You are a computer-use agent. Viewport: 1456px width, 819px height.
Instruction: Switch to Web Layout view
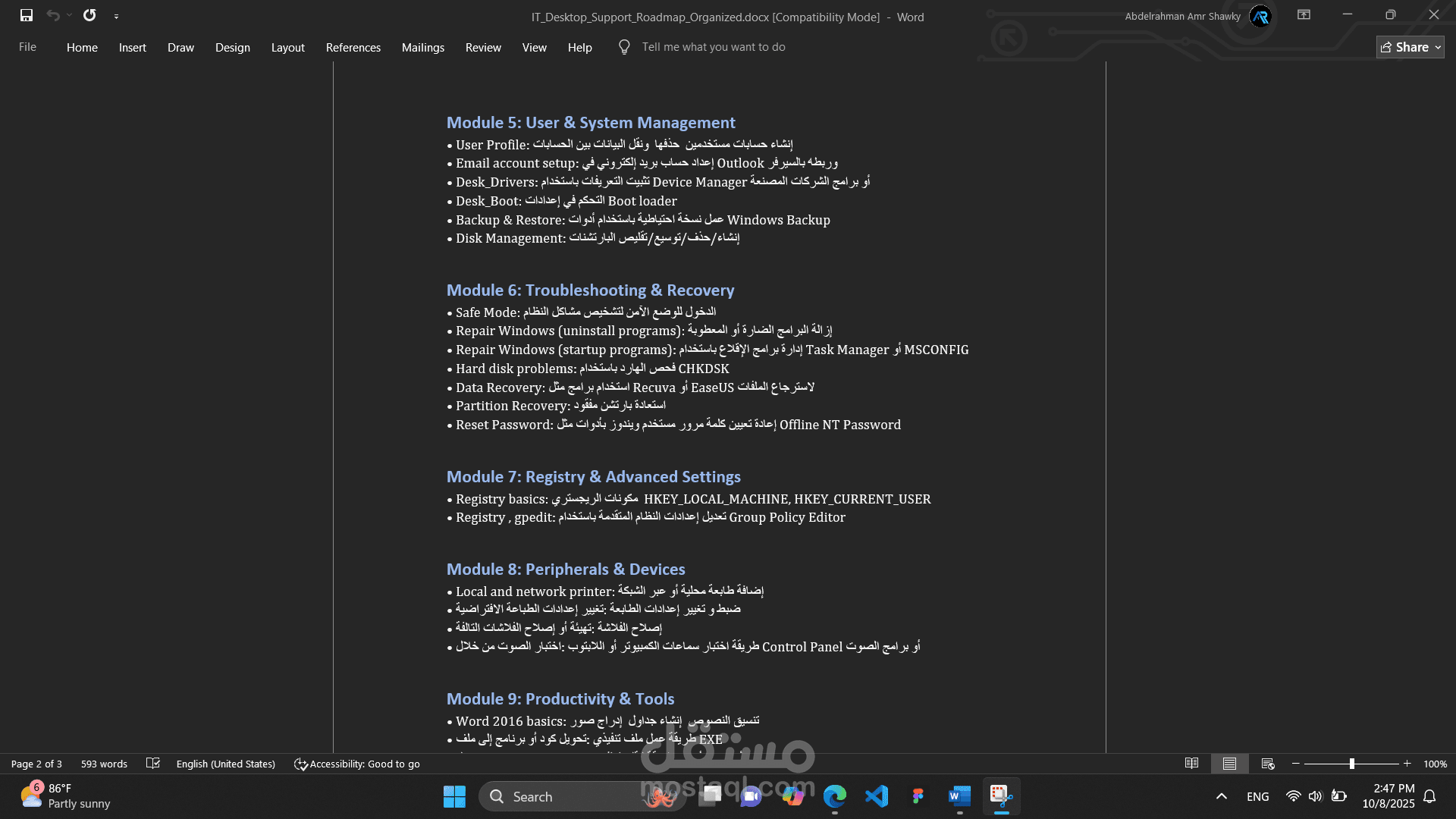click(x=1267, y=764)
